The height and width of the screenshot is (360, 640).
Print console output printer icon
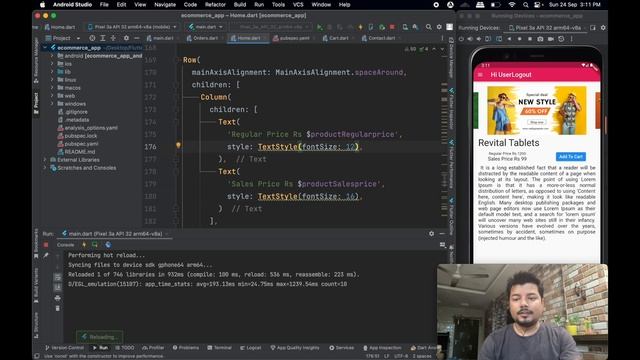57,298
